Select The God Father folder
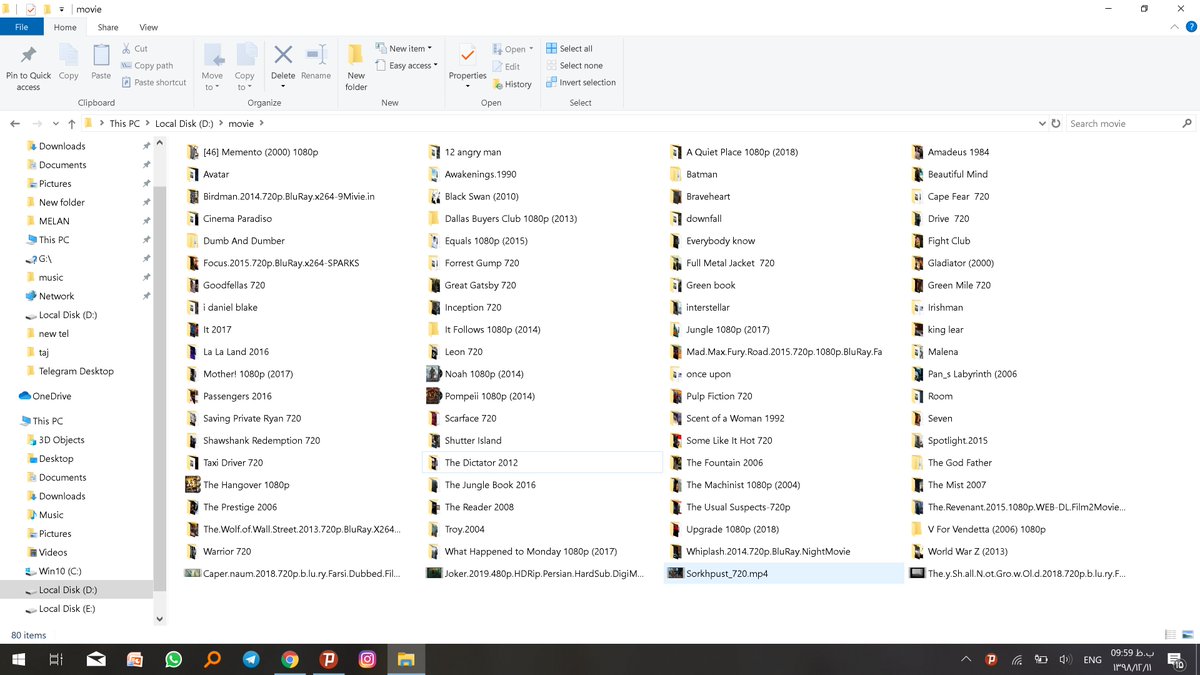Viewport: 1200px width, 675px height. click(1026, 463)
